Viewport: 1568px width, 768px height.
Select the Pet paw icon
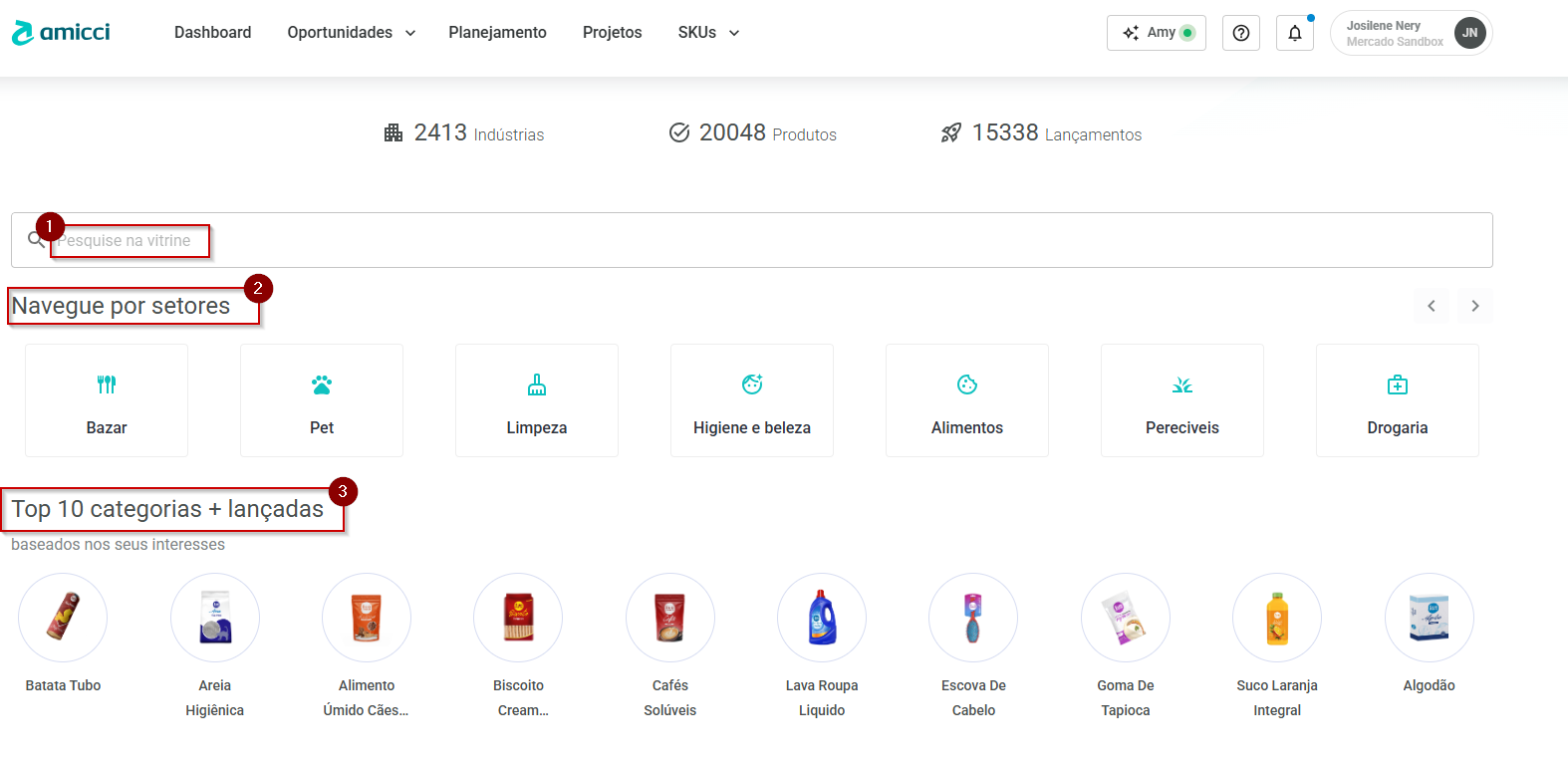(322, 384)
